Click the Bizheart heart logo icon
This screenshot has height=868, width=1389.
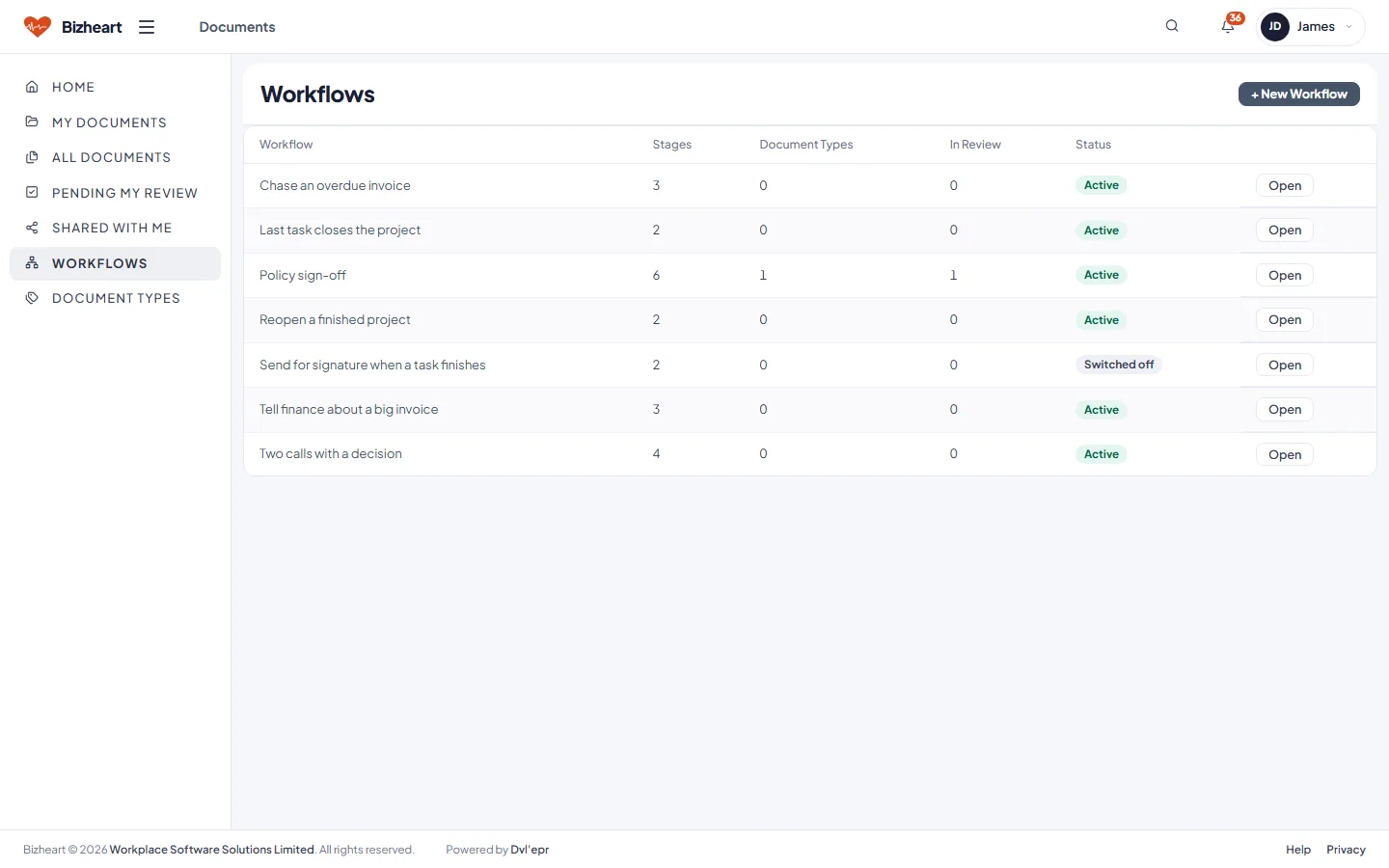[38, 27]
